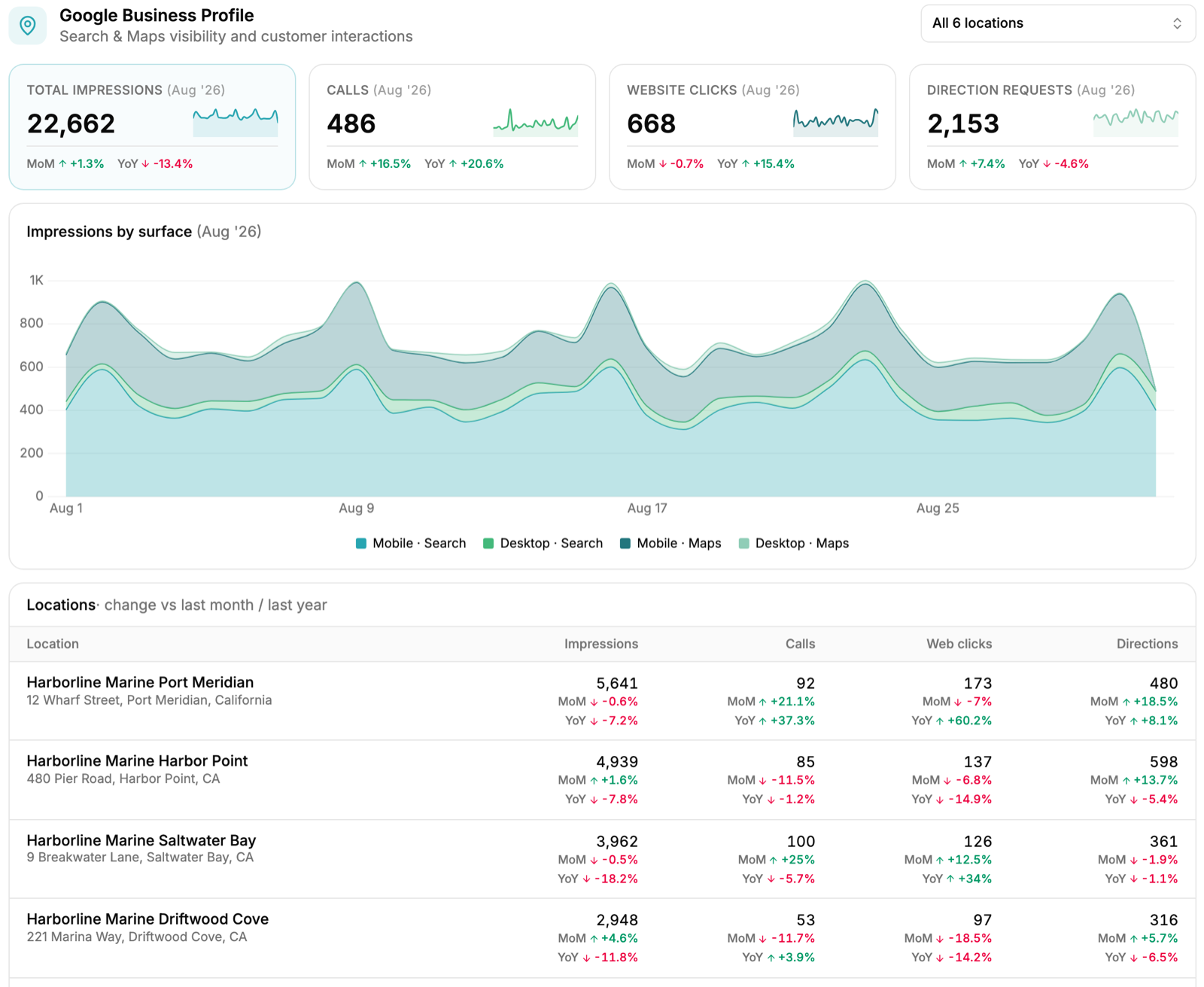Click the 4,939 impressions value
The width and height of the screenshot is (1204, 987).
[x=617, y=762]
